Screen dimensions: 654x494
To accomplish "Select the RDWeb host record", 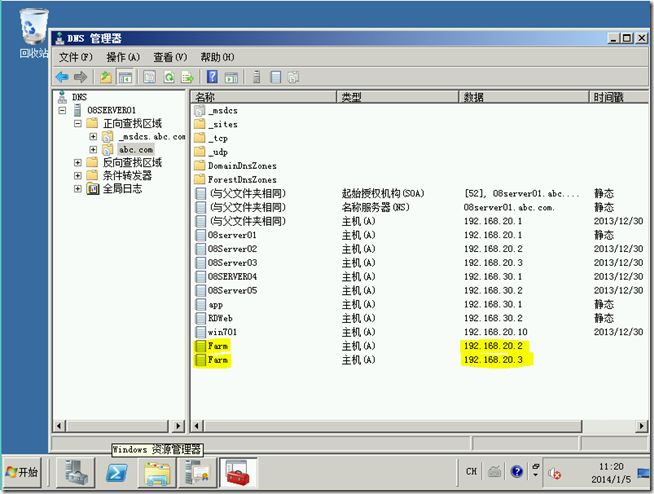I will [x=419, y=318].
